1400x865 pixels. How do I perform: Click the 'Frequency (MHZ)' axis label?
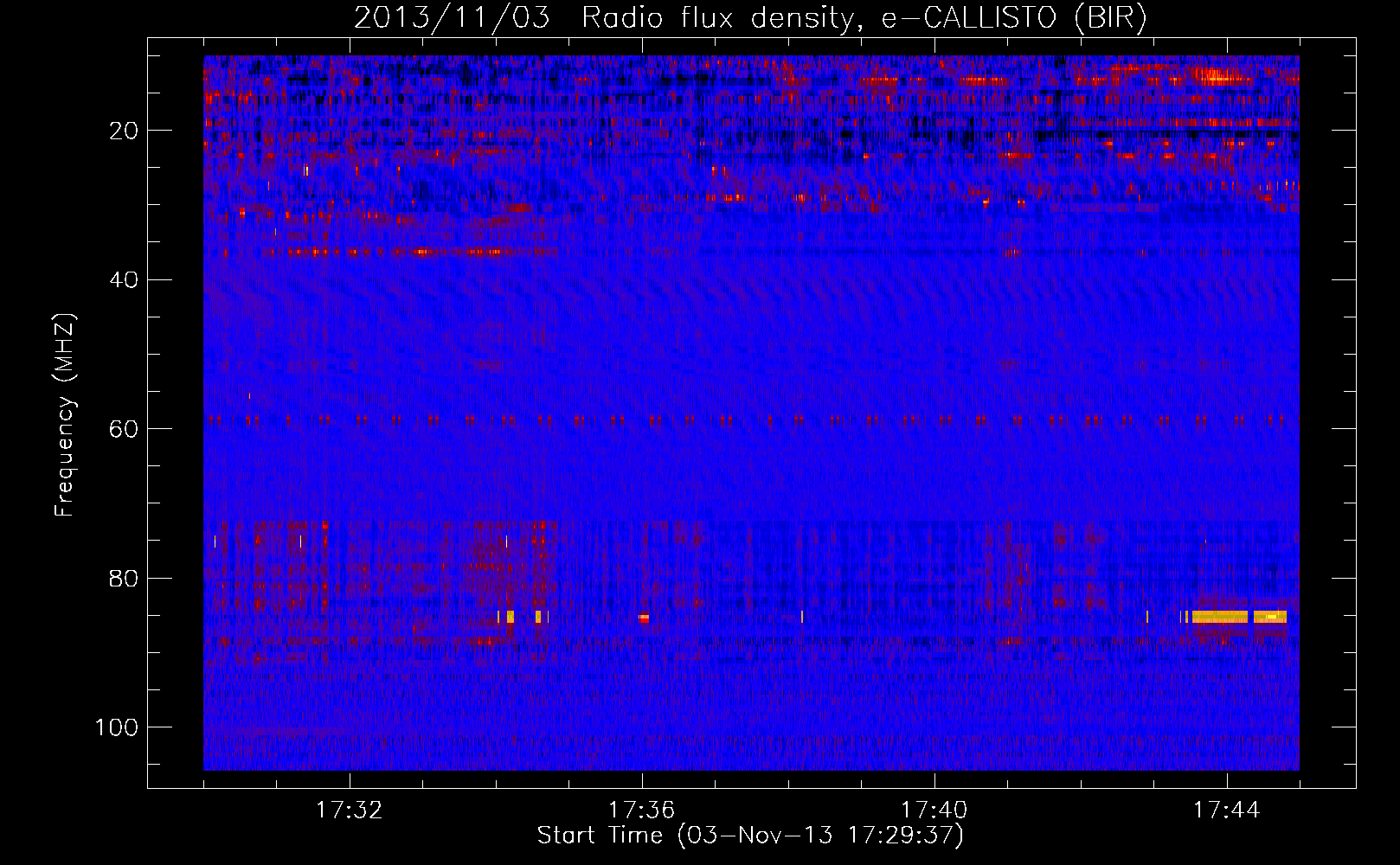pos(66,414)
